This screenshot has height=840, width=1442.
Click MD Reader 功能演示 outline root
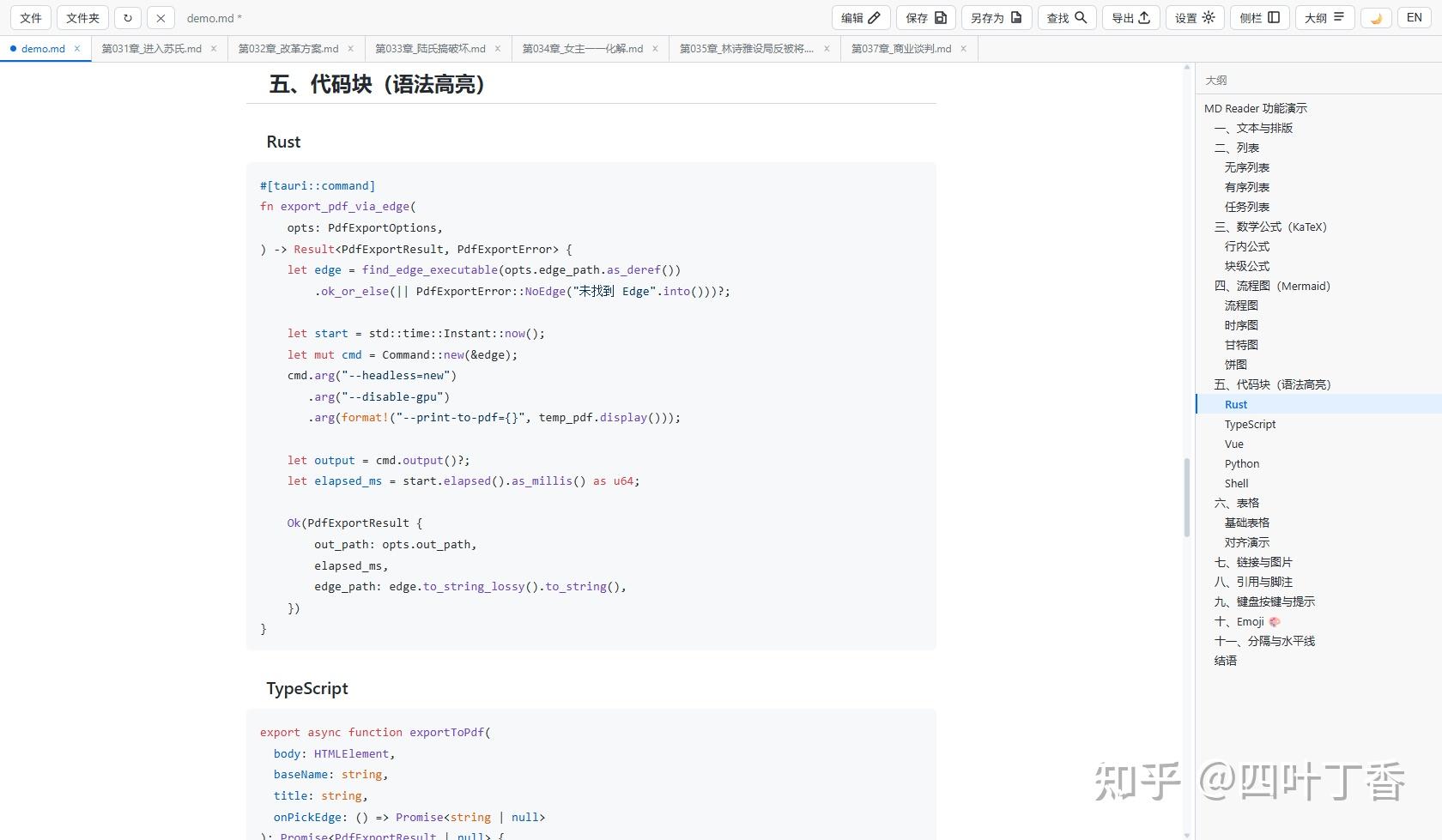(1255, 108)
